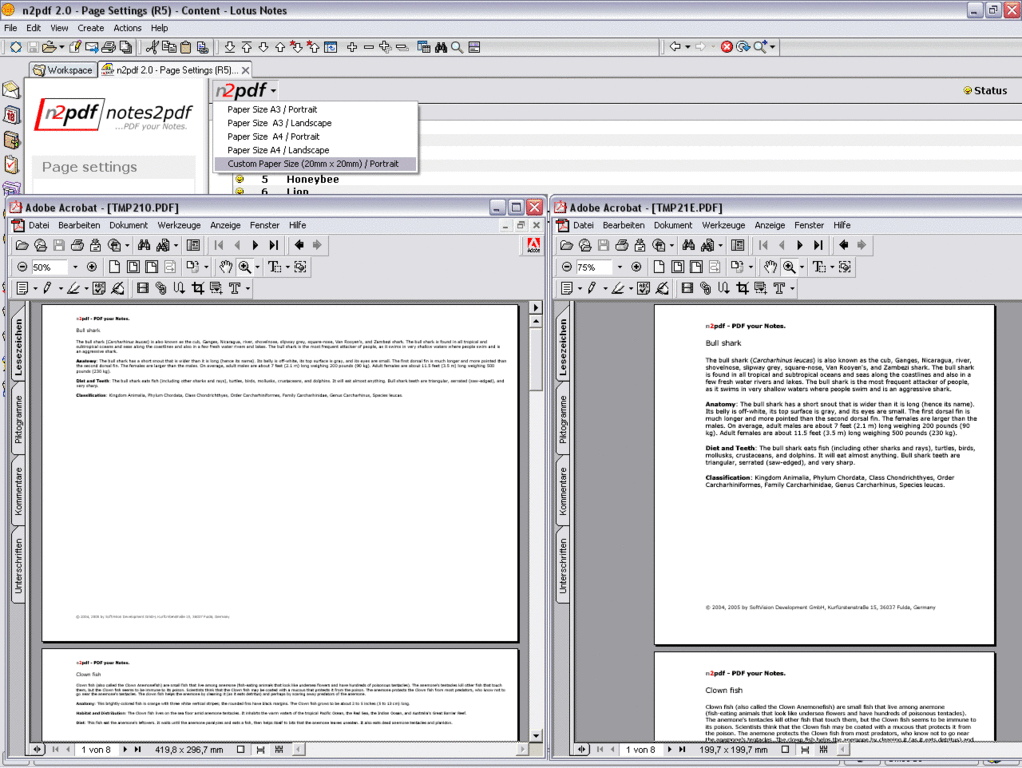Image resolution: width=1022 pixels, height=768 pixels.
Task: Open the Create menu in Lotus Notes
Action: tap(91, 28)
